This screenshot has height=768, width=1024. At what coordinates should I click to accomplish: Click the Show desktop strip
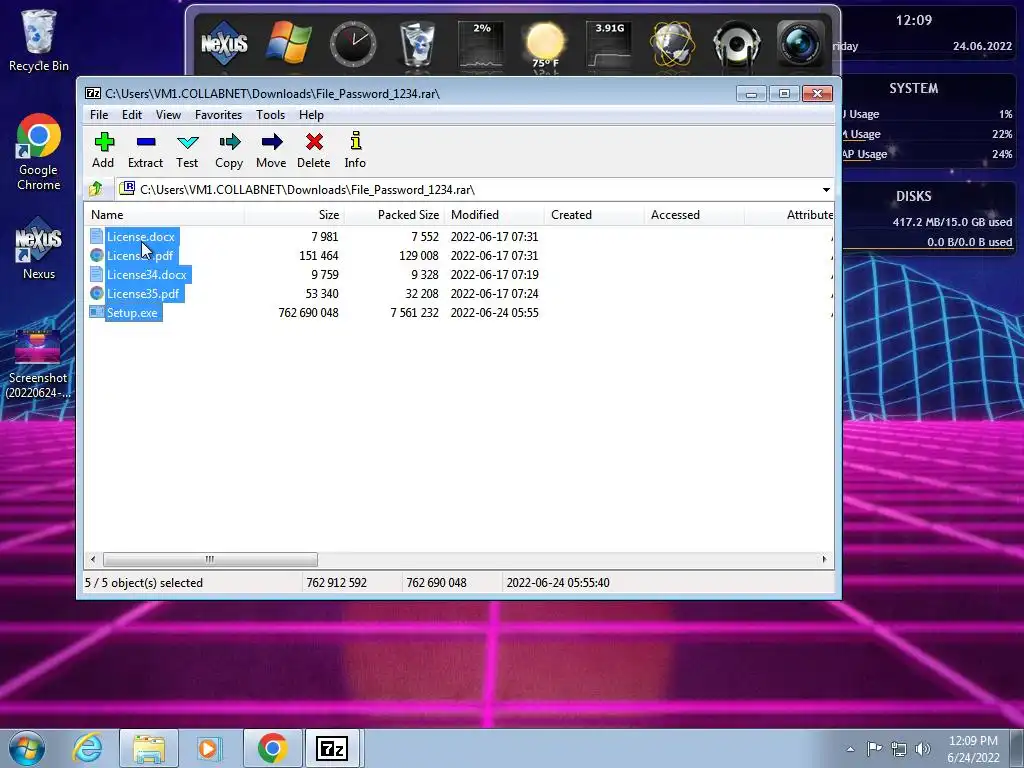point(1017,748)
